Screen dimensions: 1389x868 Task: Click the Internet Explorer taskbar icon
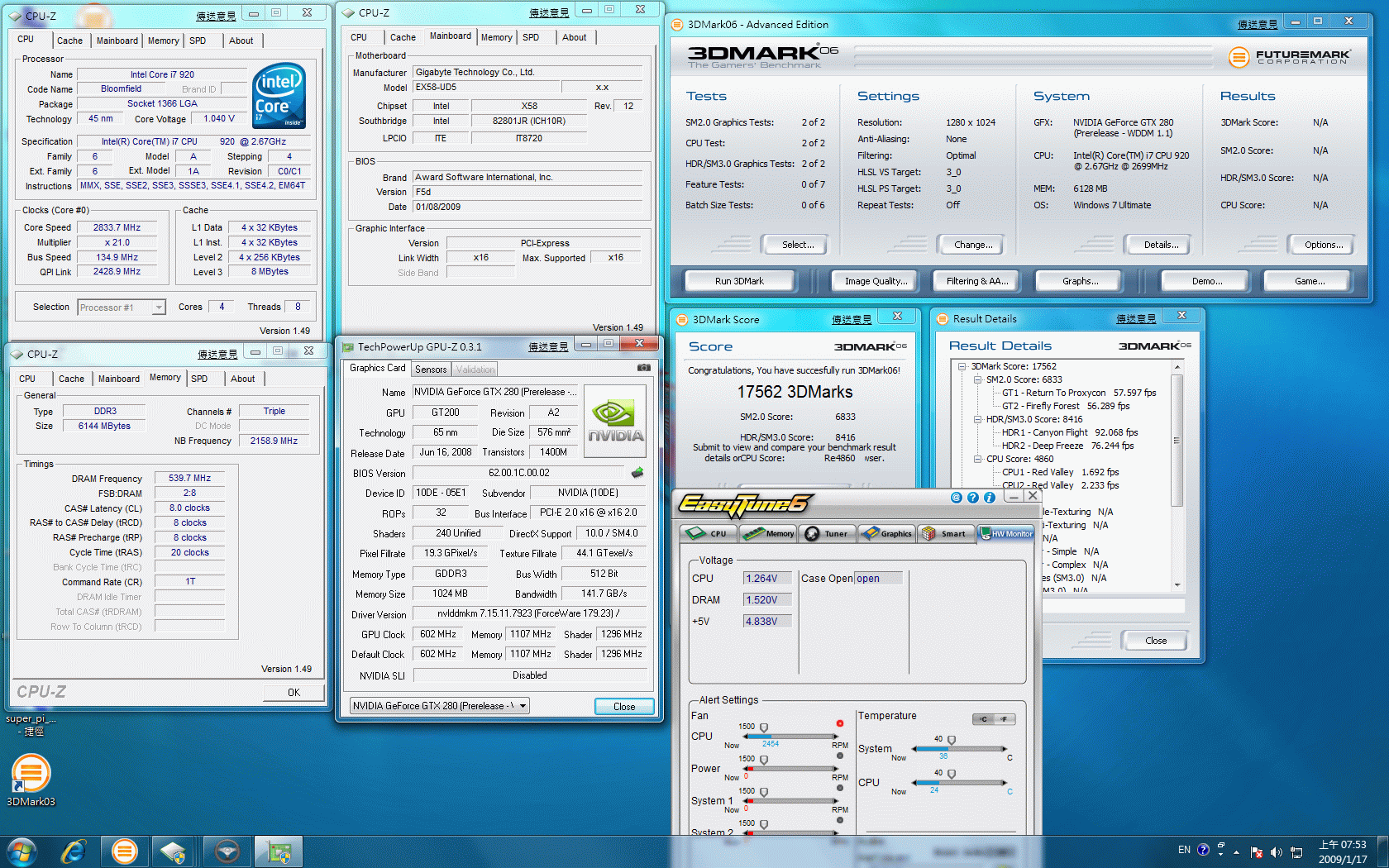[x=74, y=851]
